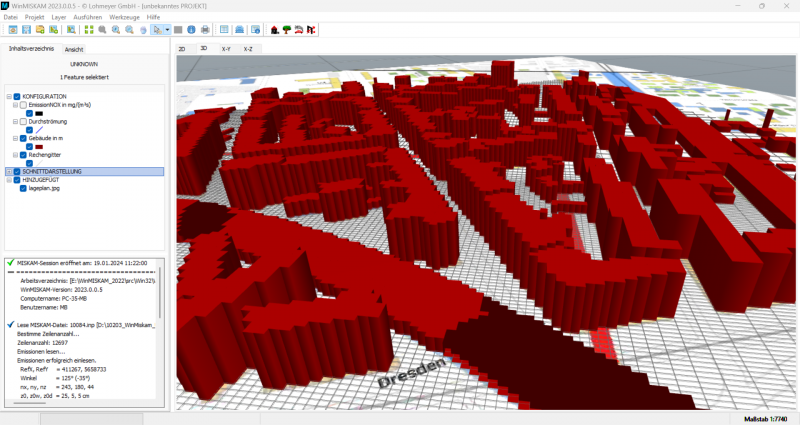The width and height of the screenshot is (800, 425).
Task: Switch to the X-Z view tab
Action: [x=250, y=48]
